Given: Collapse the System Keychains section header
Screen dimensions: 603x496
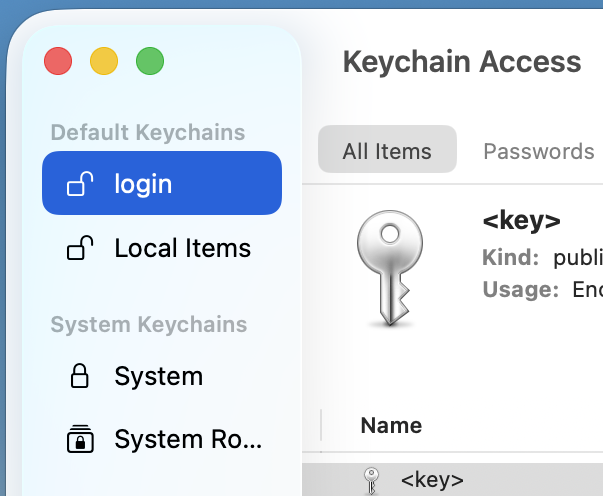Looking at the screenshot, I should coord(148,324).
